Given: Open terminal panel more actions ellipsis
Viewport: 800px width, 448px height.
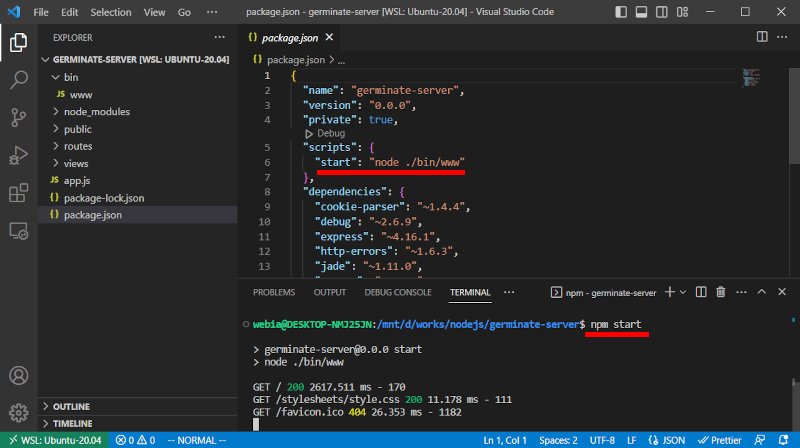Looking at the screenshot, I should 741,292.
